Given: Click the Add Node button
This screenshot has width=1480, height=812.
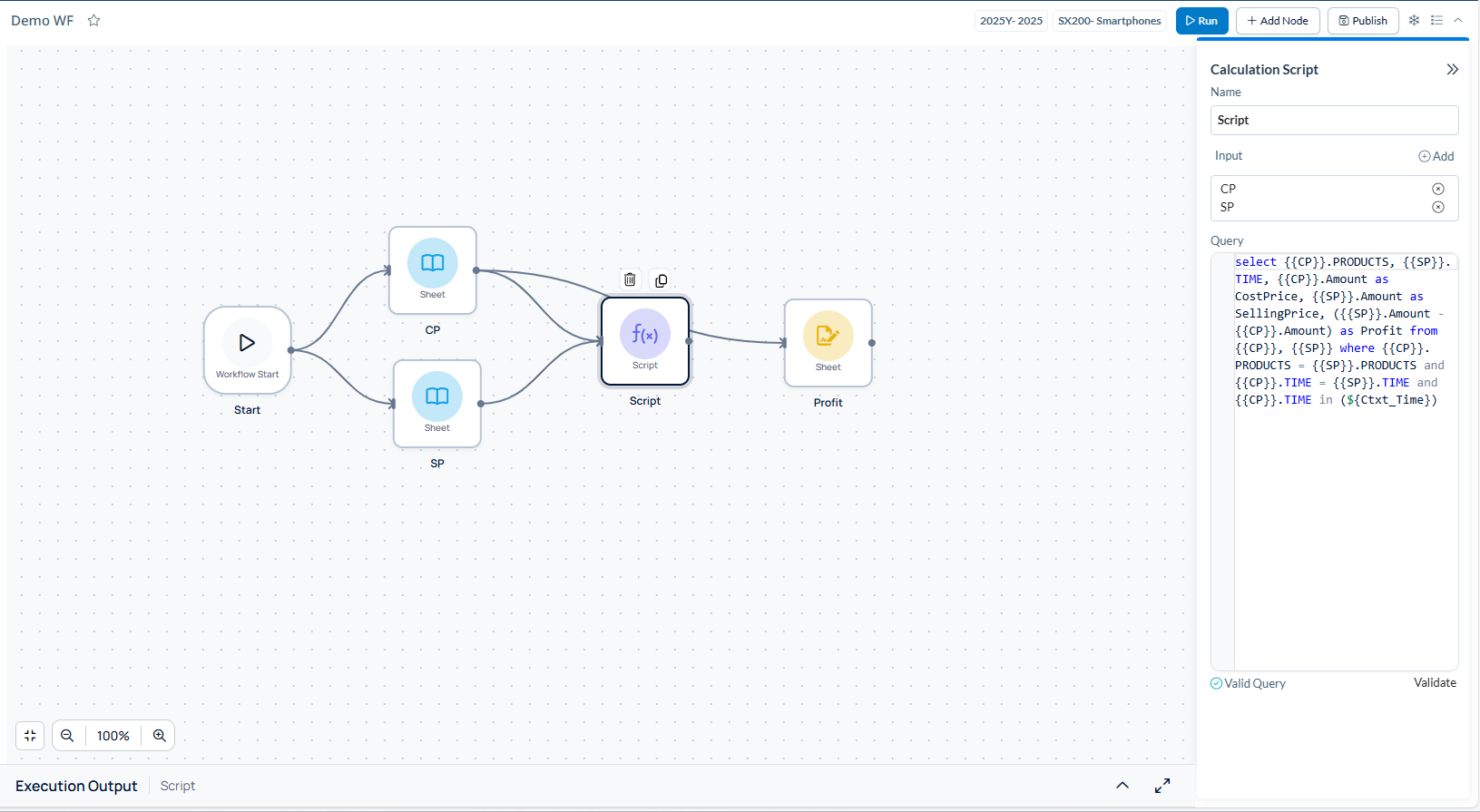Looking at the screenshot, I should coord(1277,21).
